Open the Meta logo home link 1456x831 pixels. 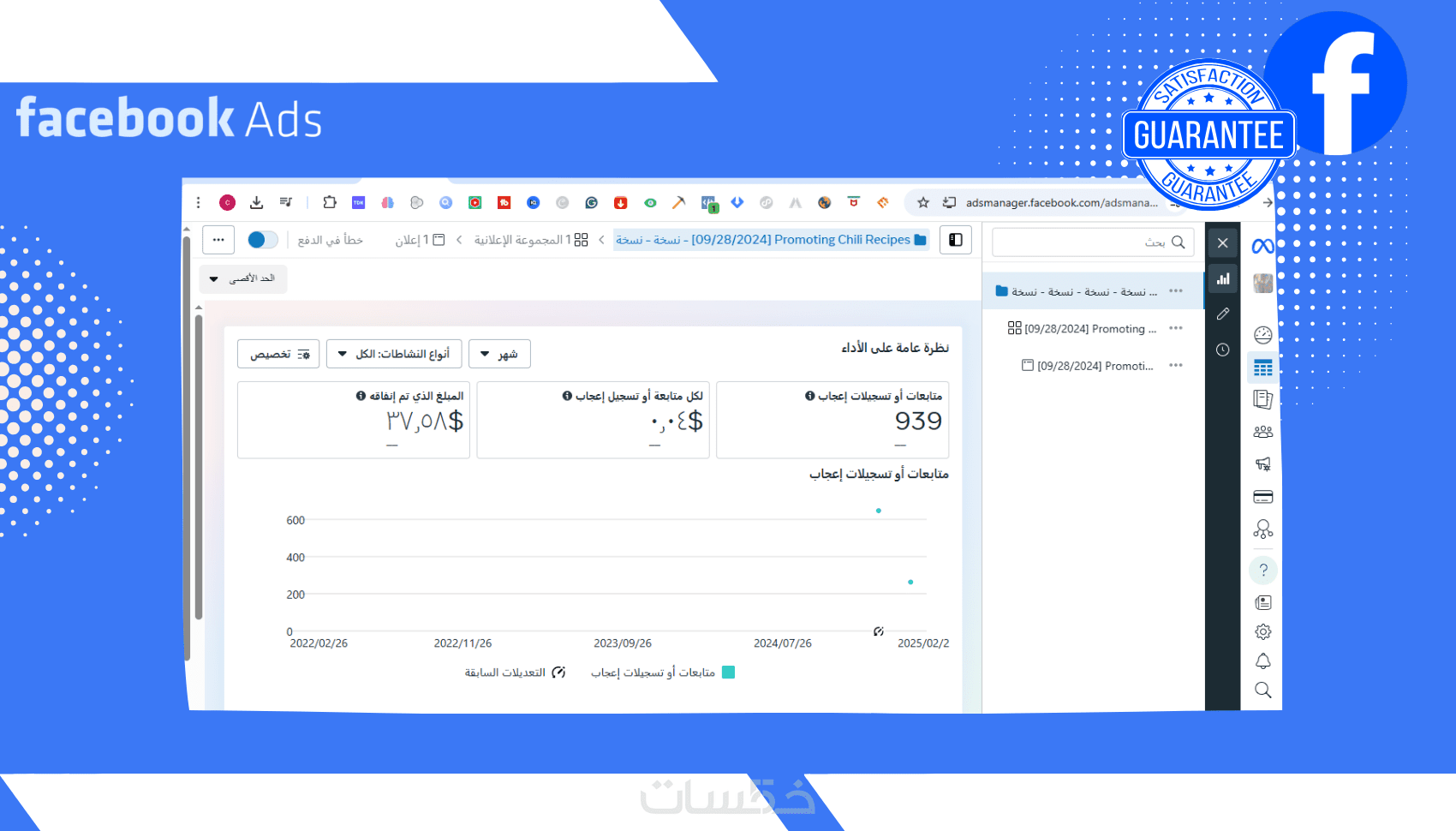click(1262, 246)
